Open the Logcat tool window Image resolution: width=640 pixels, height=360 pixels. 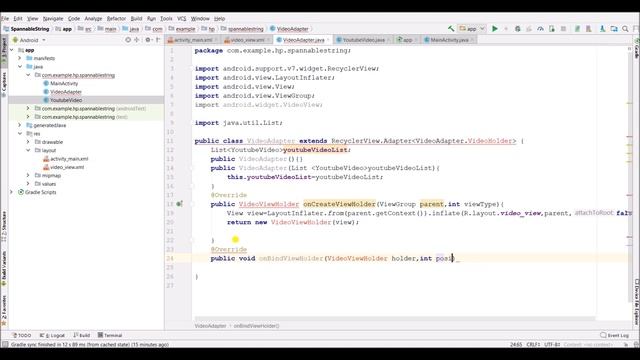52,335
